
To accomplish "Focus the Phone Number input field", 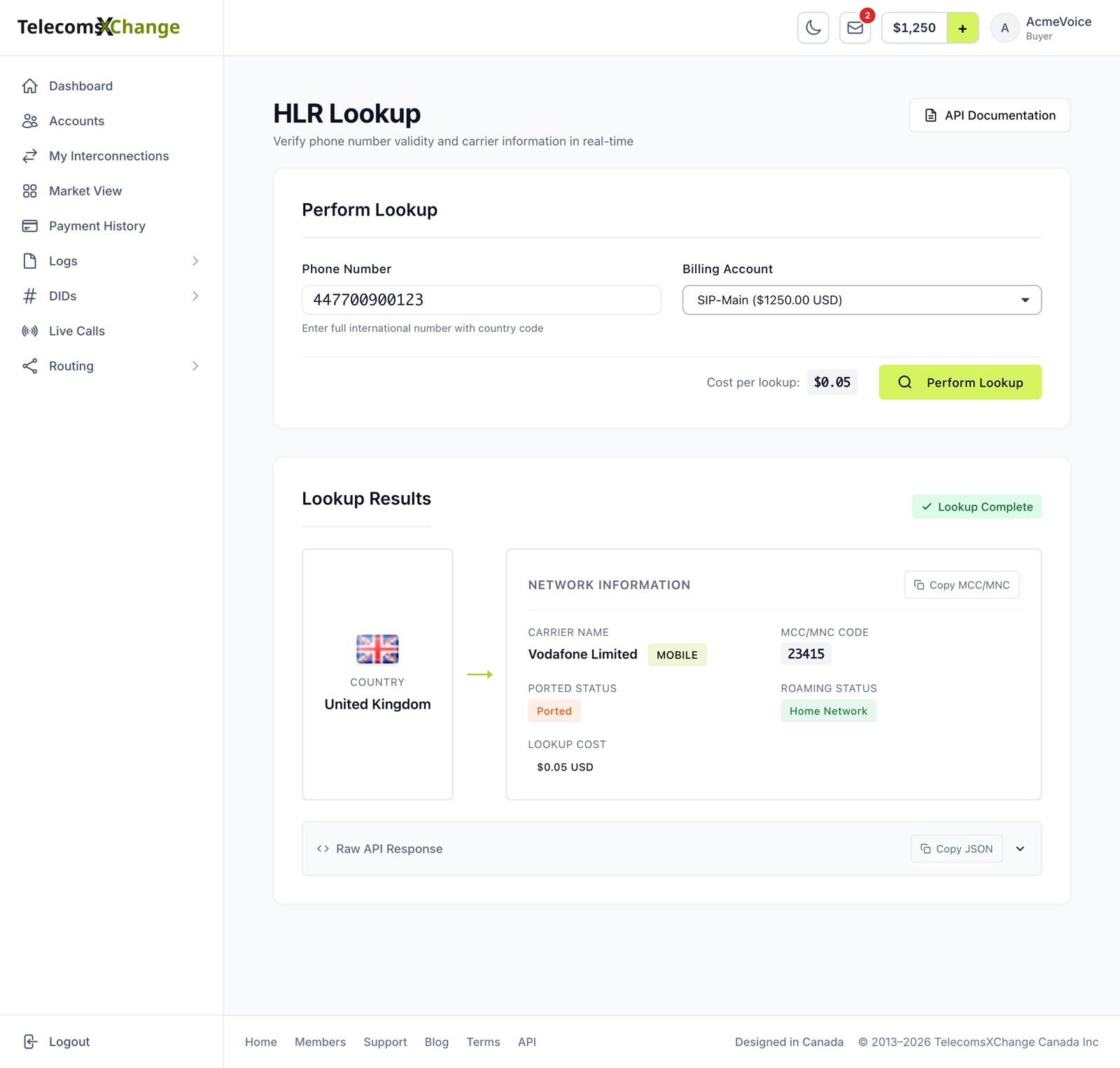I will pyautogui.click(x=481, y=300).
